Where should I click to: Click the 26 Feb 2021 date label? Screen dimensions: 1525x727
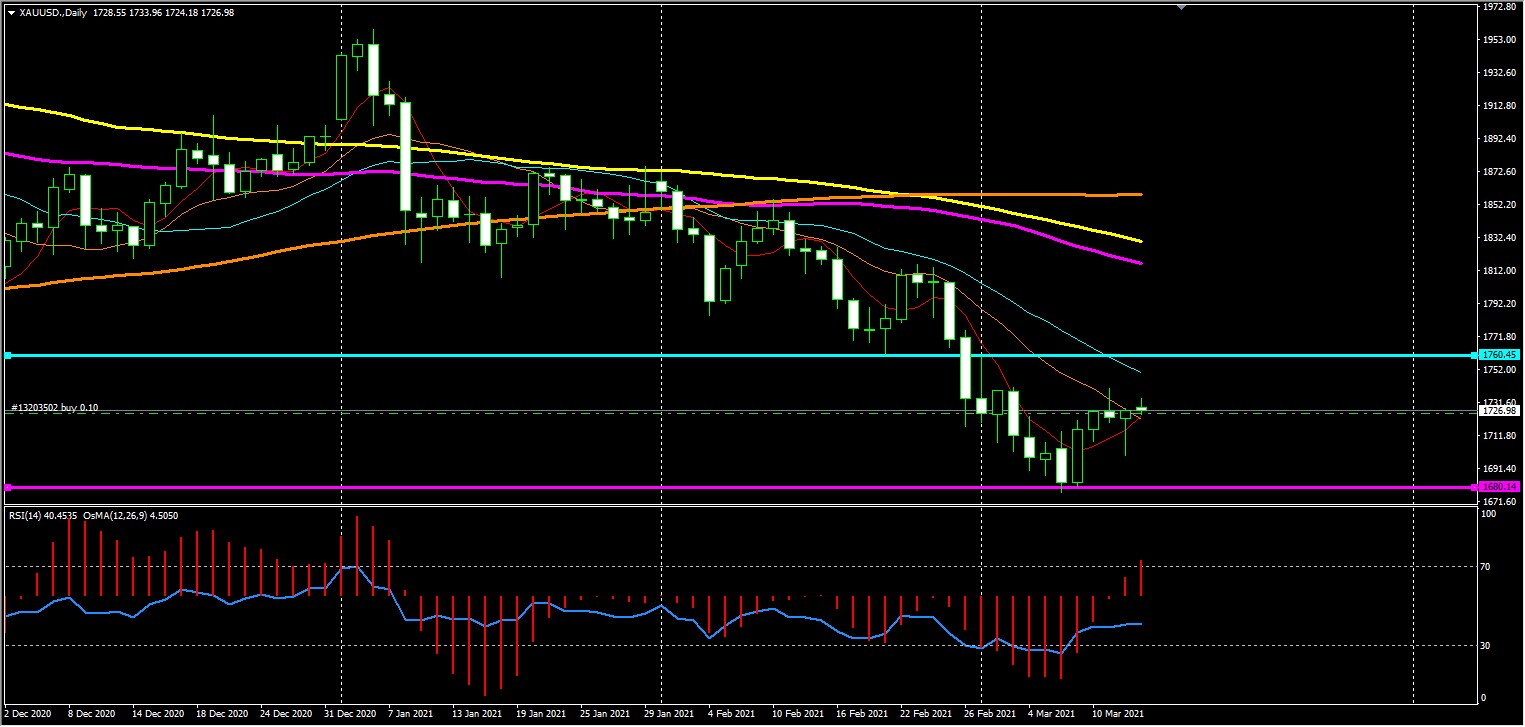pos(988,715)
